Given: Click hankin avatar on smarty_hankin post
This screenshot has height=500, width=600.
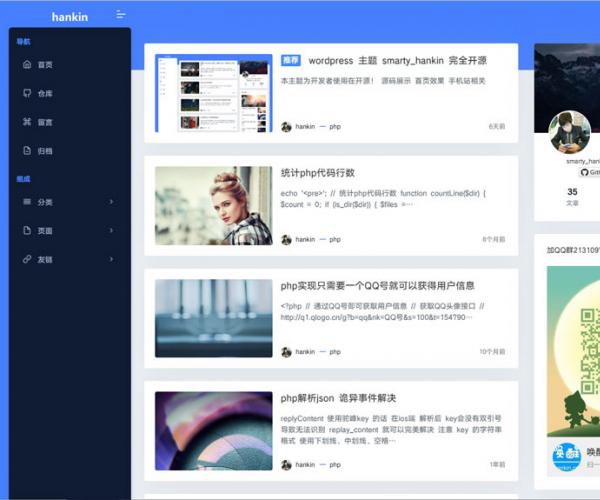Looking at the screenshot, I should click(286, 127).
